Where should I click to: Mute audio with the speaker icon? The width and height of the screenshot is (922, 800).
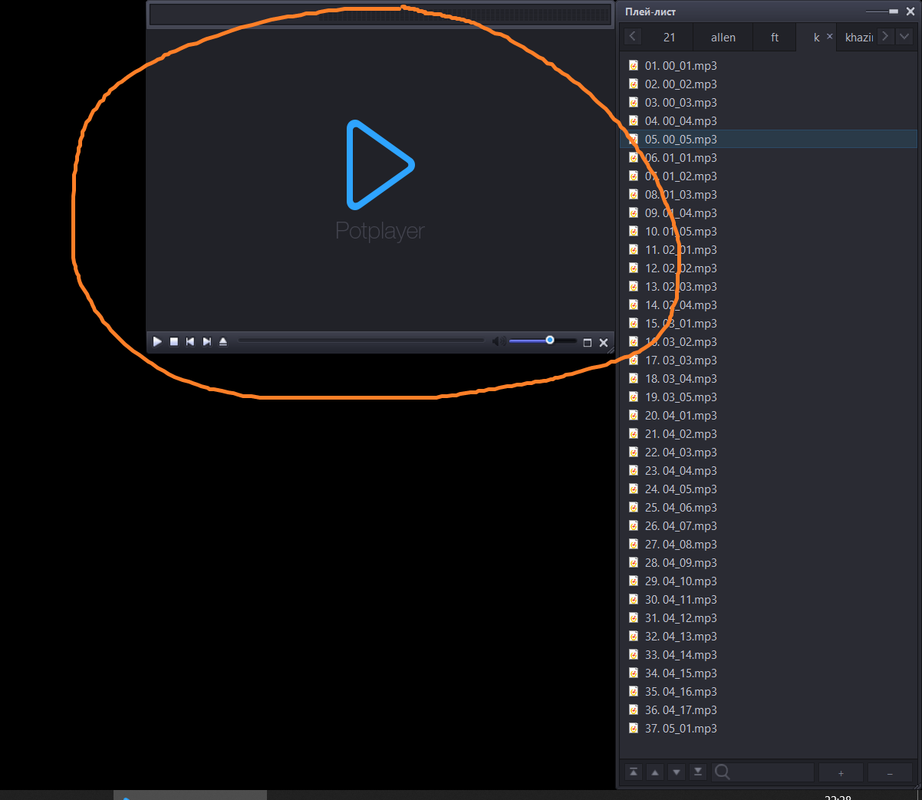[497, 342]
